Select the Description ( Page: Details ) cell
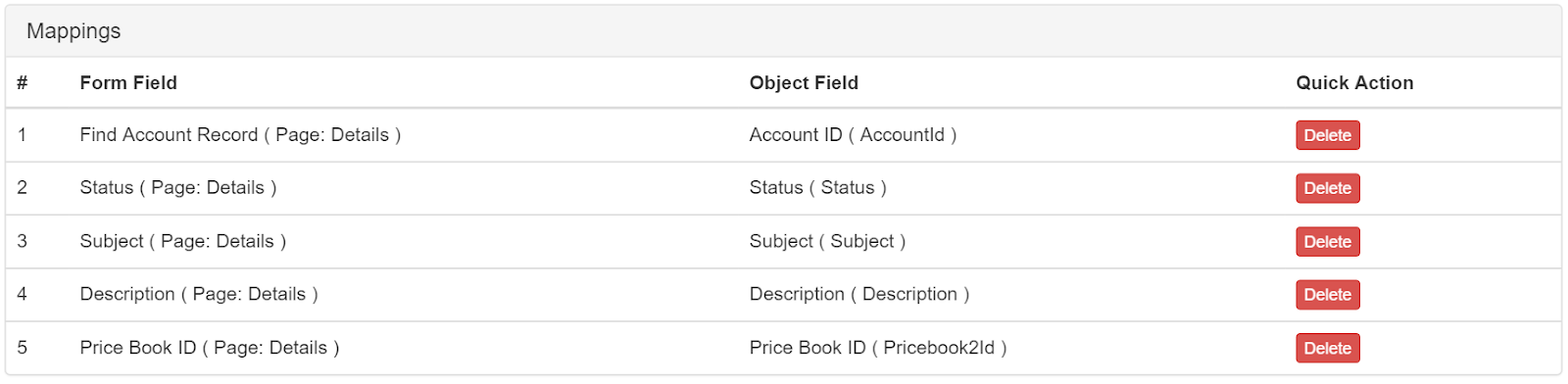This screenshot has height=384, width=1568. tap(199, 295)
